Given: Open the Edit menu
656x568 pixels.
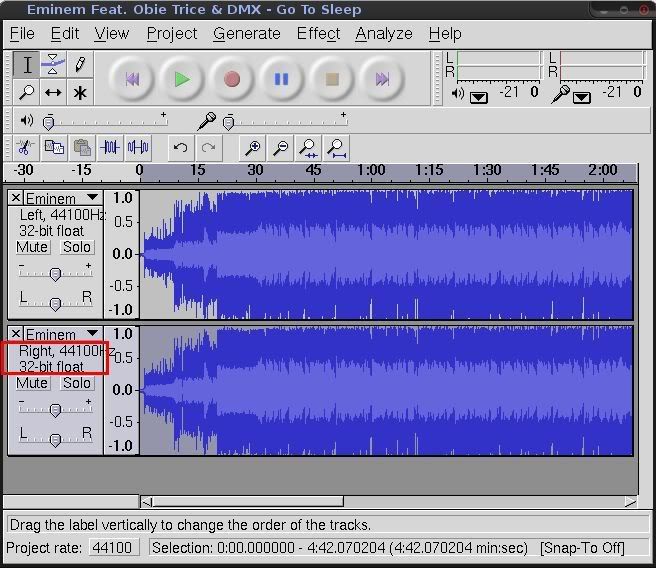Looking at the screenshot, I should [x=65, y=33].
